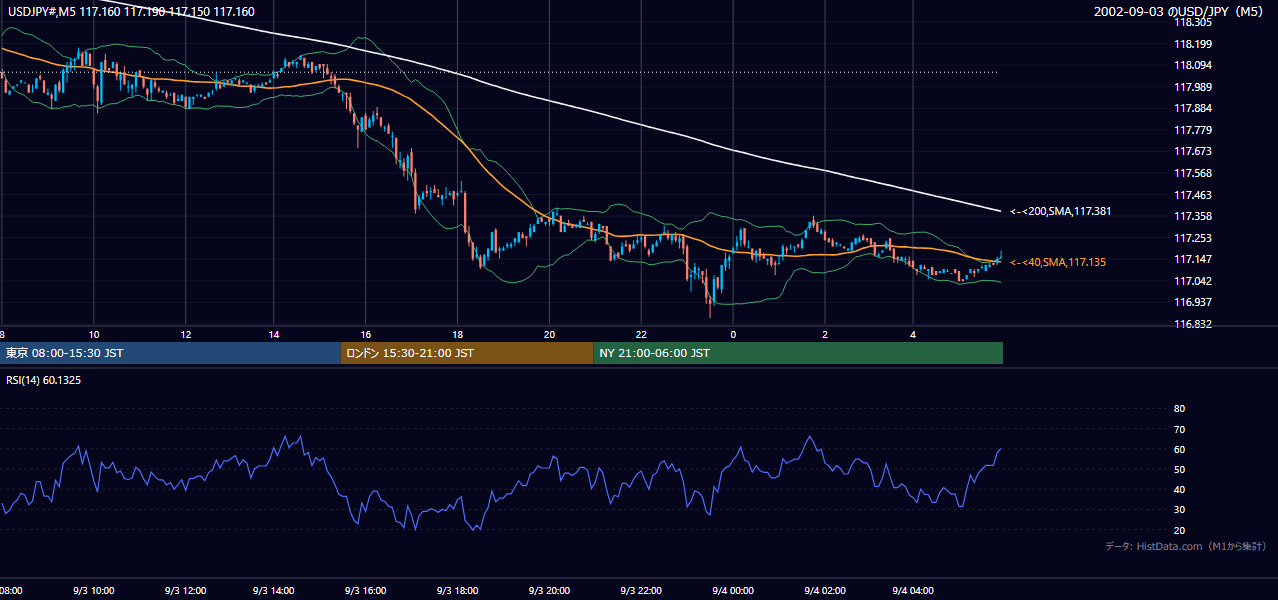1278x600 pixels.
Task: Click the RSI(14) 60.1325 indicator label
Action: pos(44,380)
